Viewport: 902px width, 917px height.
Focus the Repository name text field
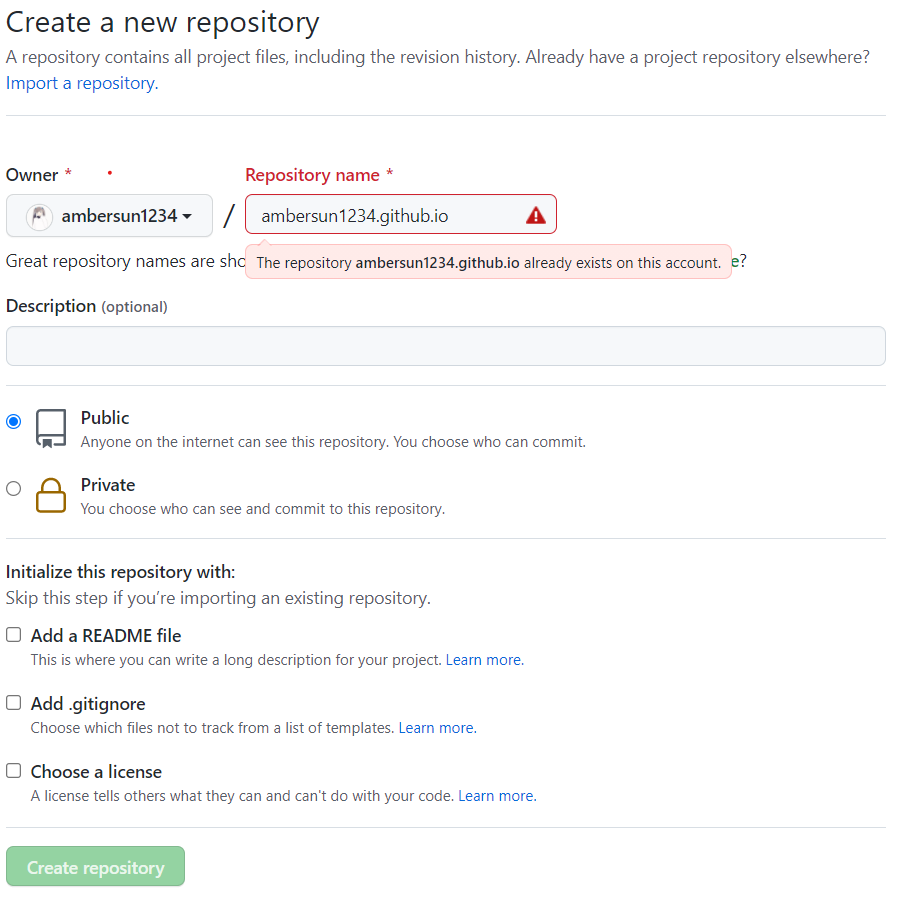[x=385, y=215]
